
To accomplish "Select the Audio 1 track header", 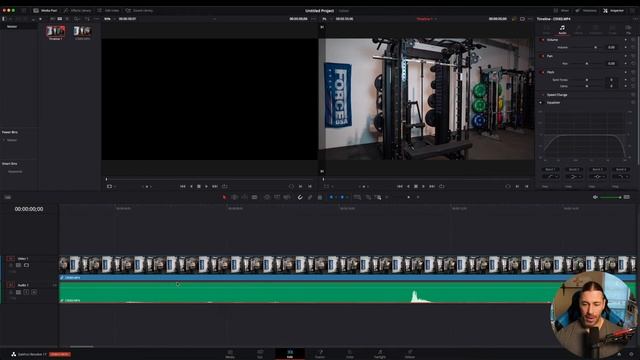I will [x=31, y=291].
